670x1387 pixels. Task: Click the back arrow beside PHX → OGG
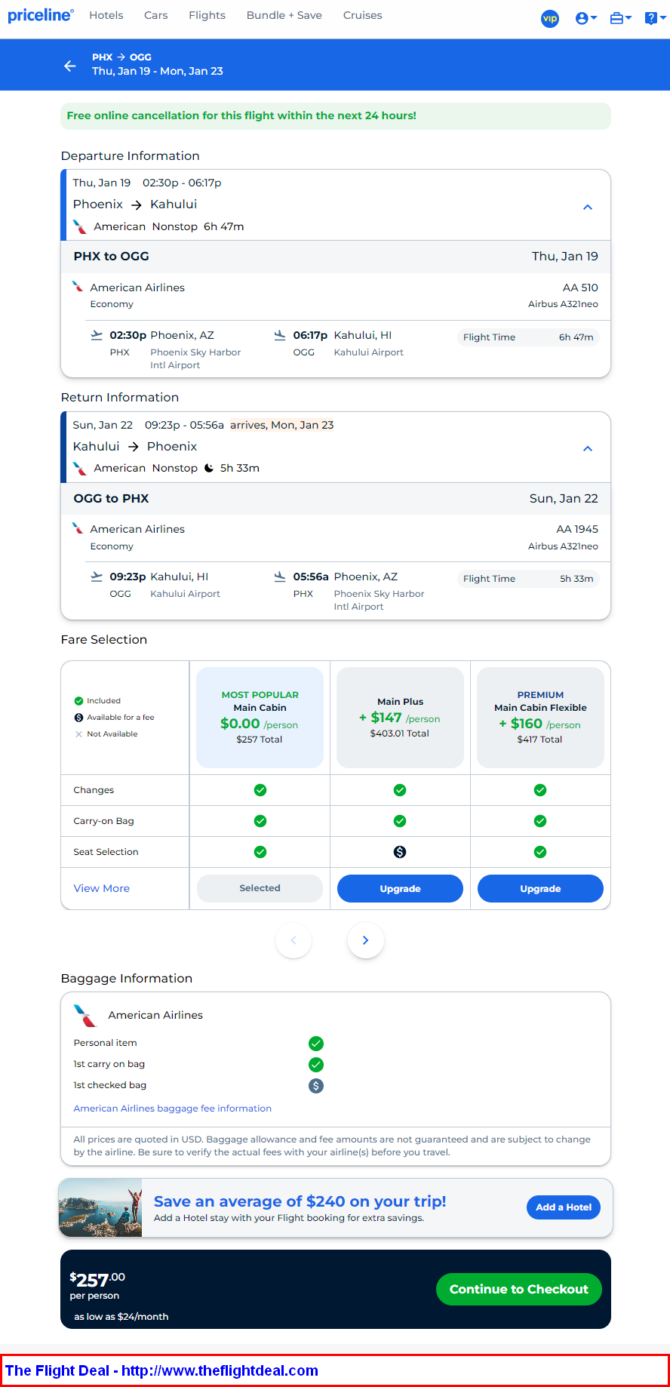click(x=70, y=66)
